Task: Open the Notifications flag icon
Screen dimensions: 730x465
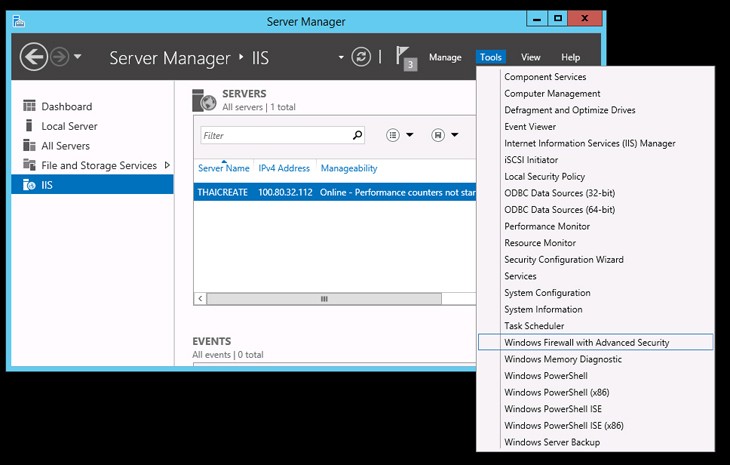Action: tap(406, 58)
